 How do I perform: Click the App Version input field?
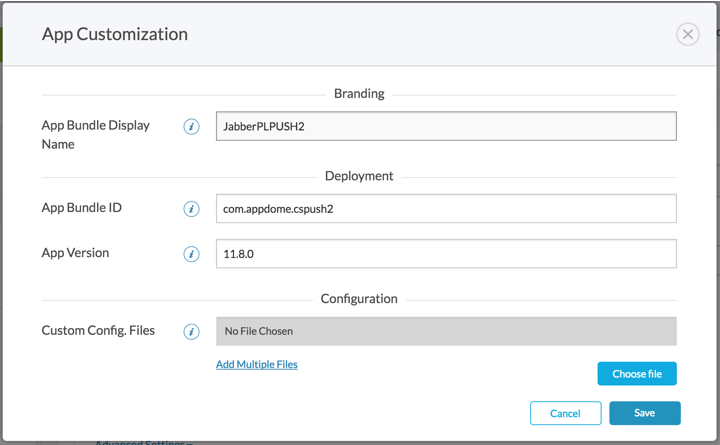pyautogui.click(x=446, y=253)
